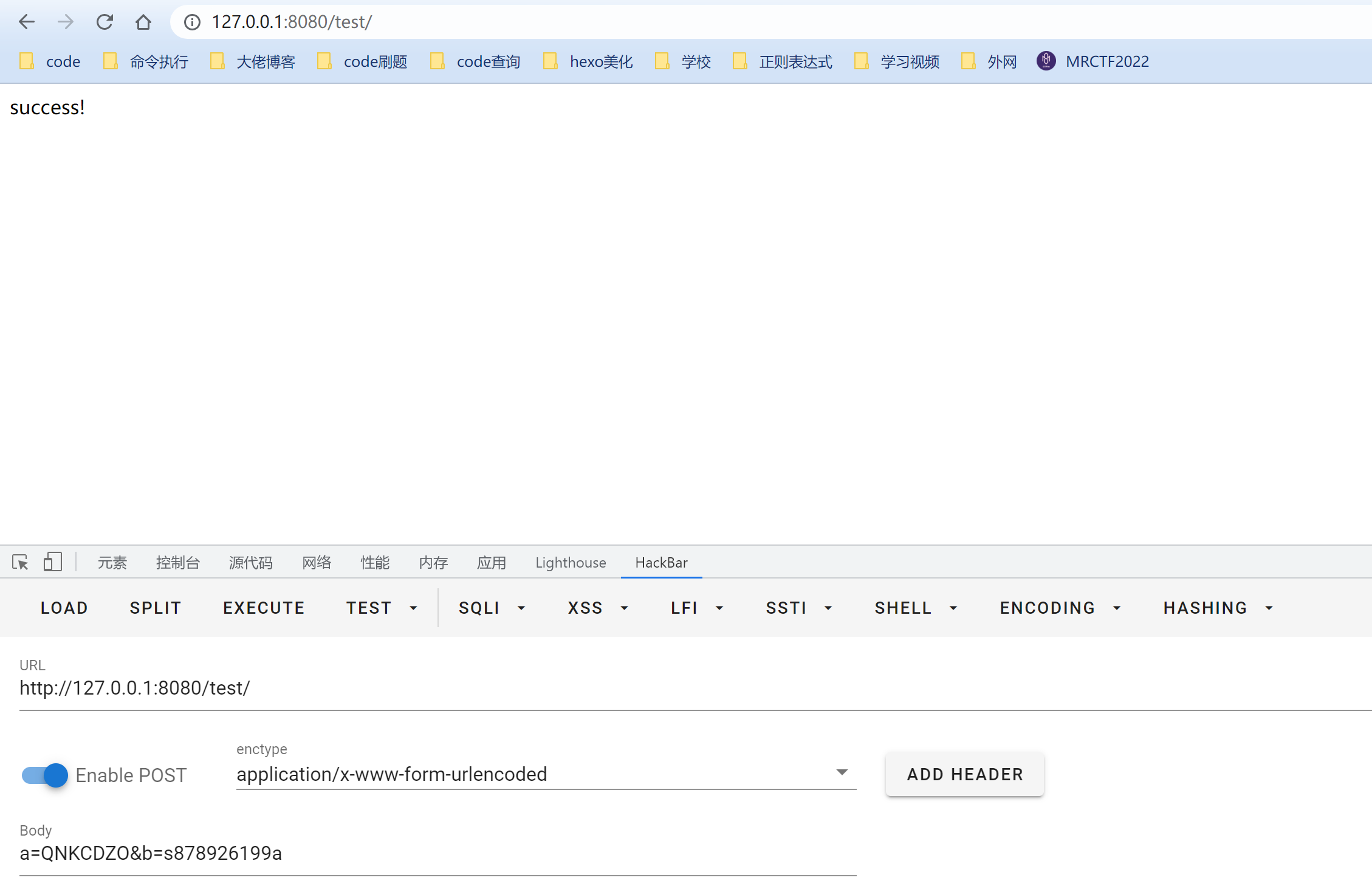1372x886 pixels.
Task: Click the browser back arrow
Action: pos(27,22)
